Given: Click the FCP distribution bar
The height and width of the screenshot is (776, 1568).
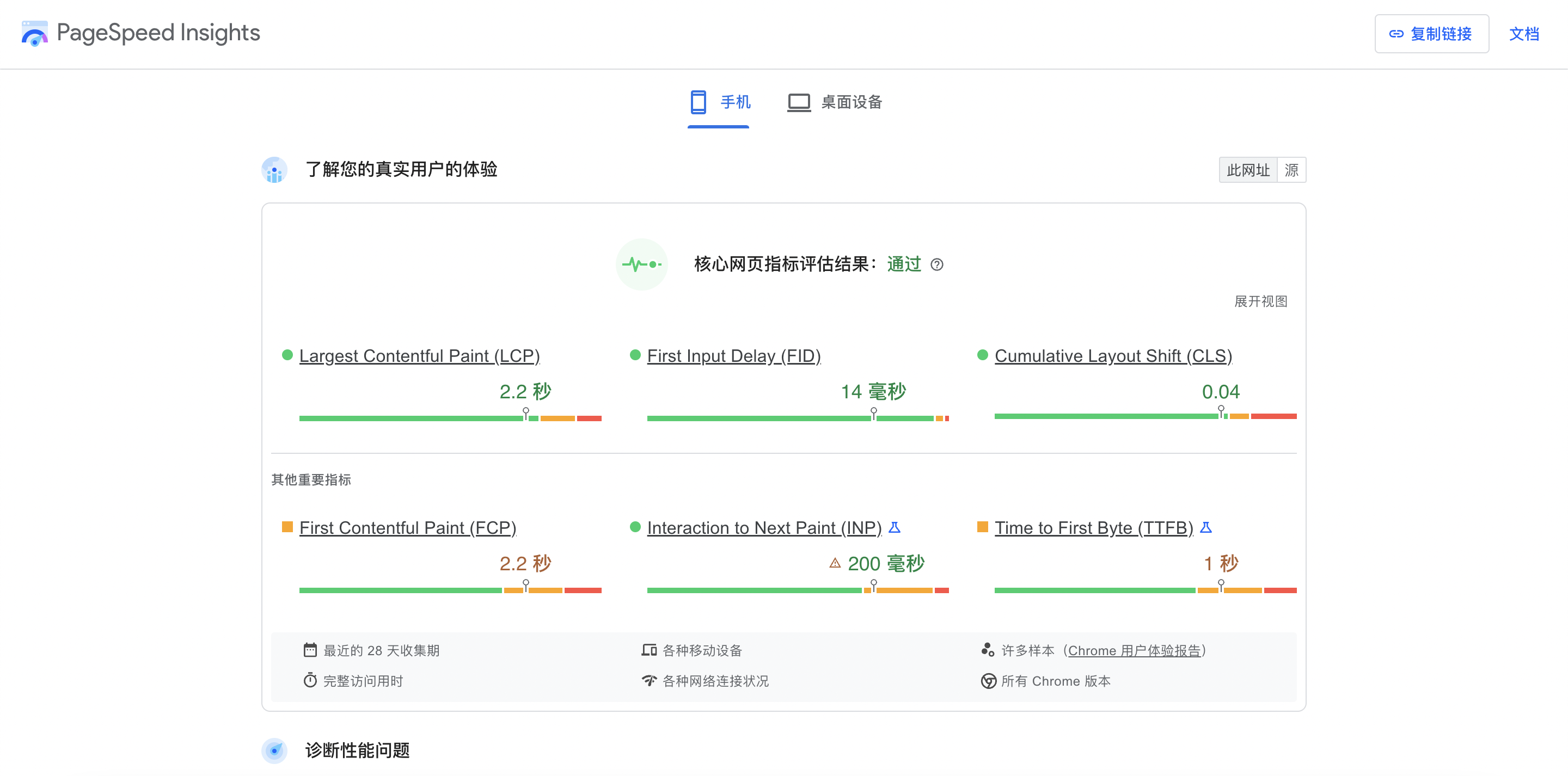Looking at the screenshot, I should 450,590.
